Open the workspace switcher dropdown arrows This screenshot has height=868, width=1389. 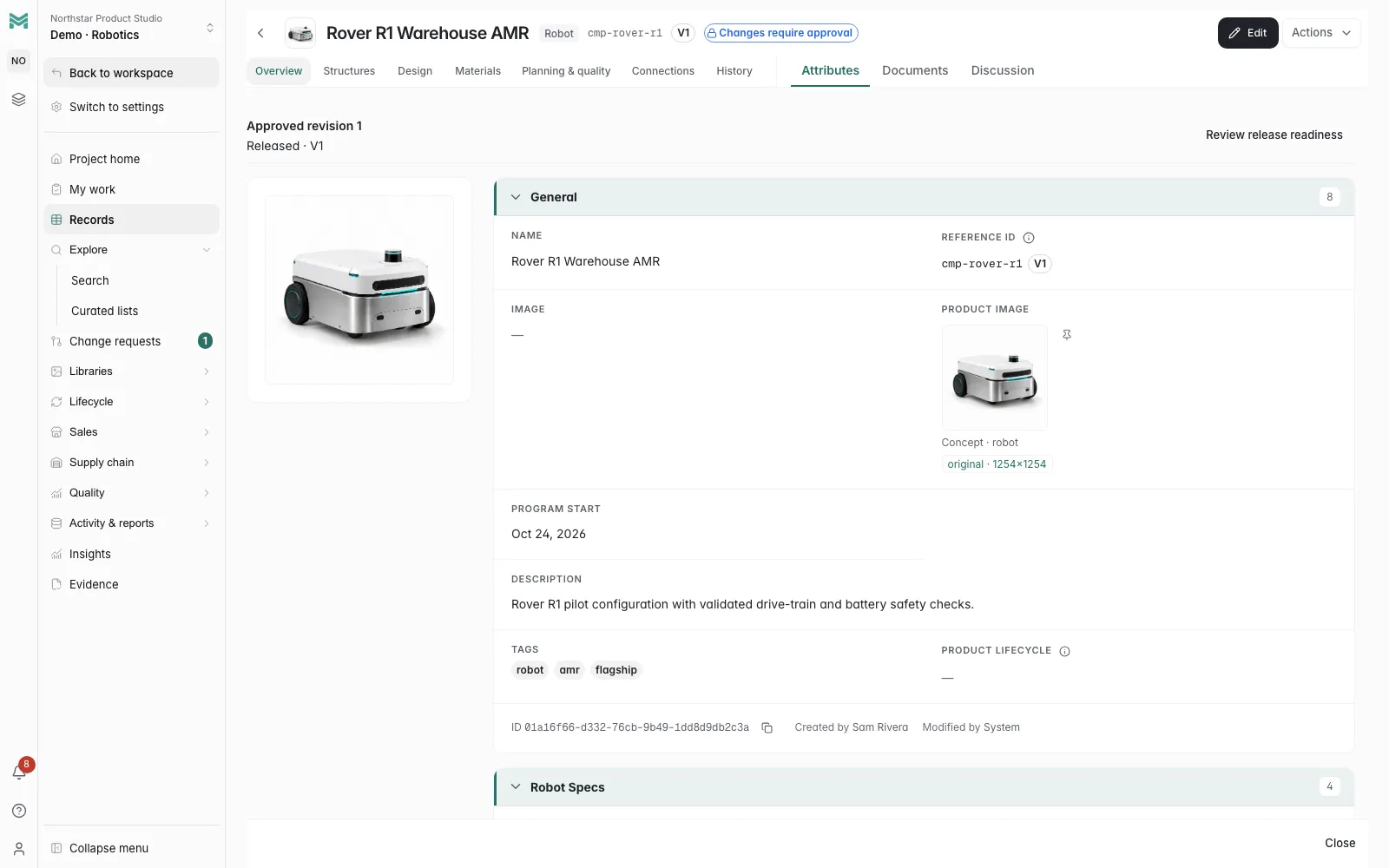[x=210, y=28]
